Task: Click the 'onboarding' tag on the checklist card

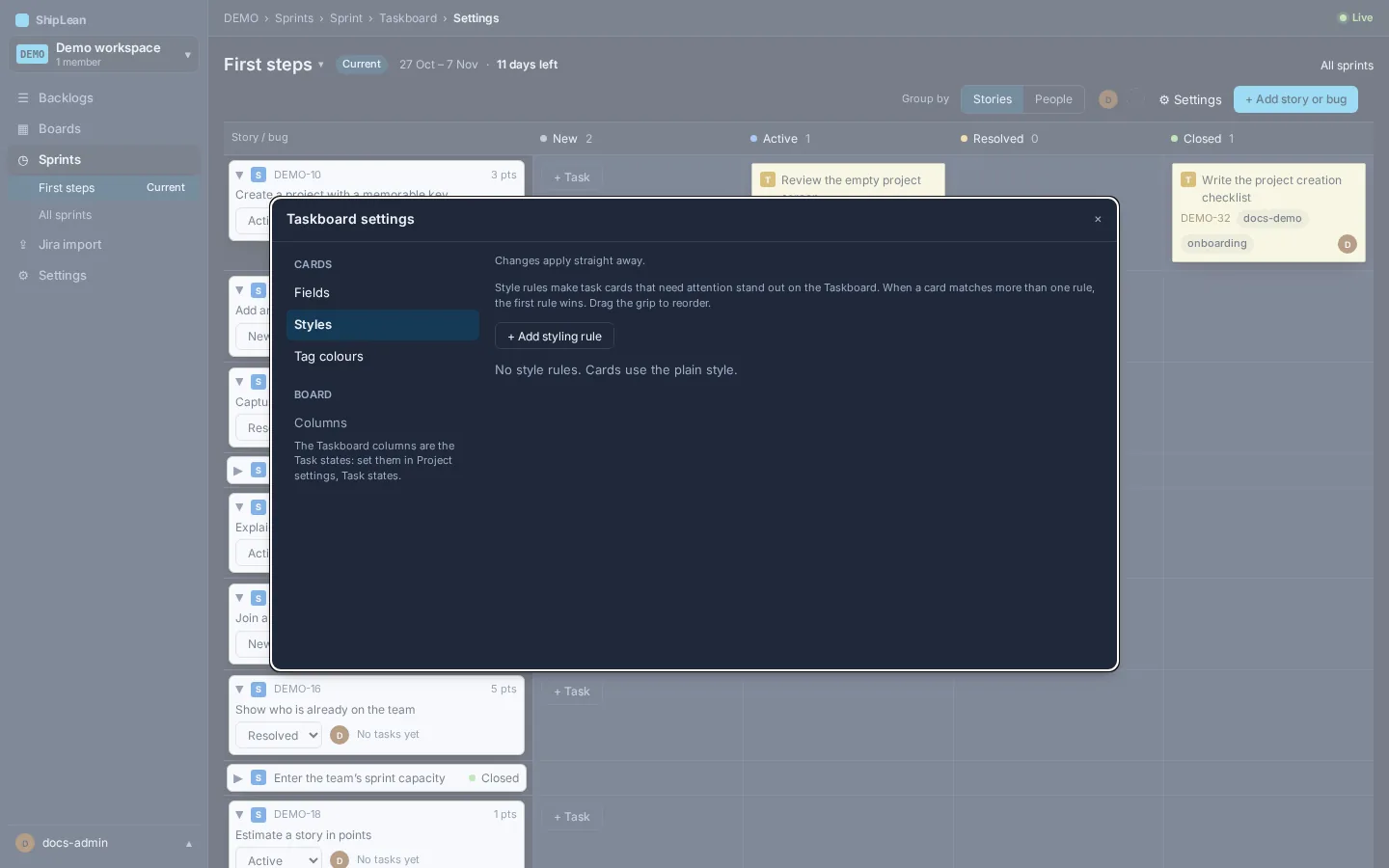Action: [x=1217, y=244]
